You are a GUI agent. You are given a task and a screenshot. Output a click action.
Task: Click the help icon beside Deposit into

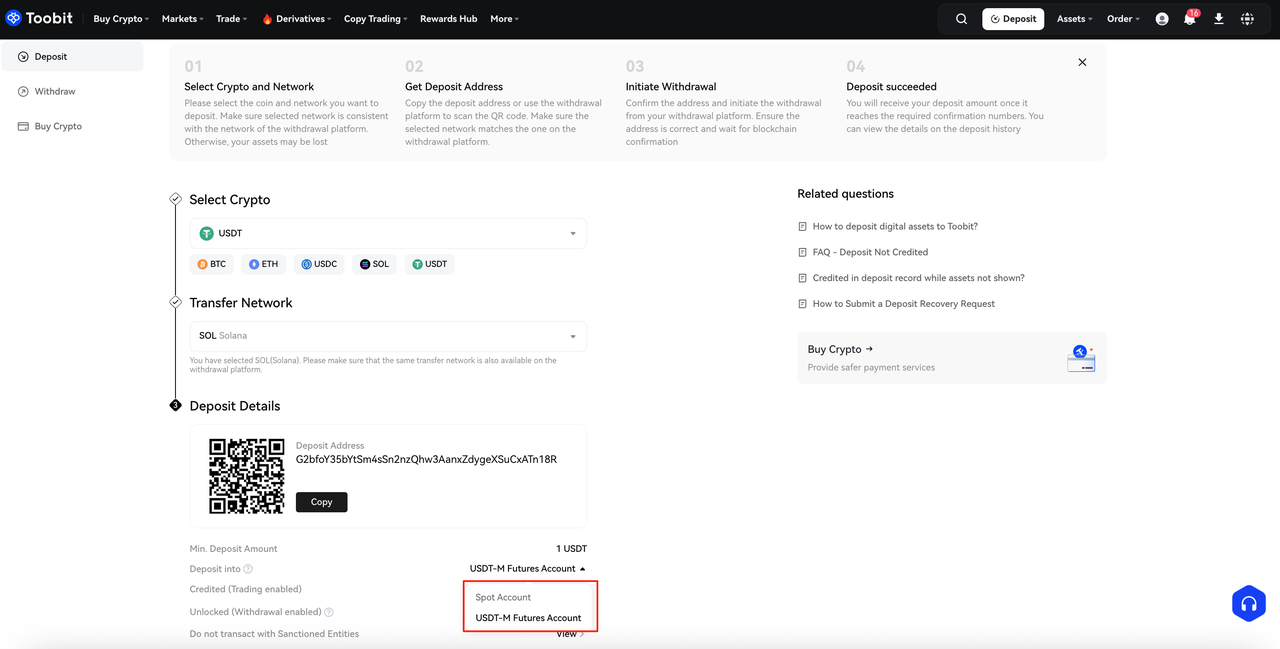[248, 569]
